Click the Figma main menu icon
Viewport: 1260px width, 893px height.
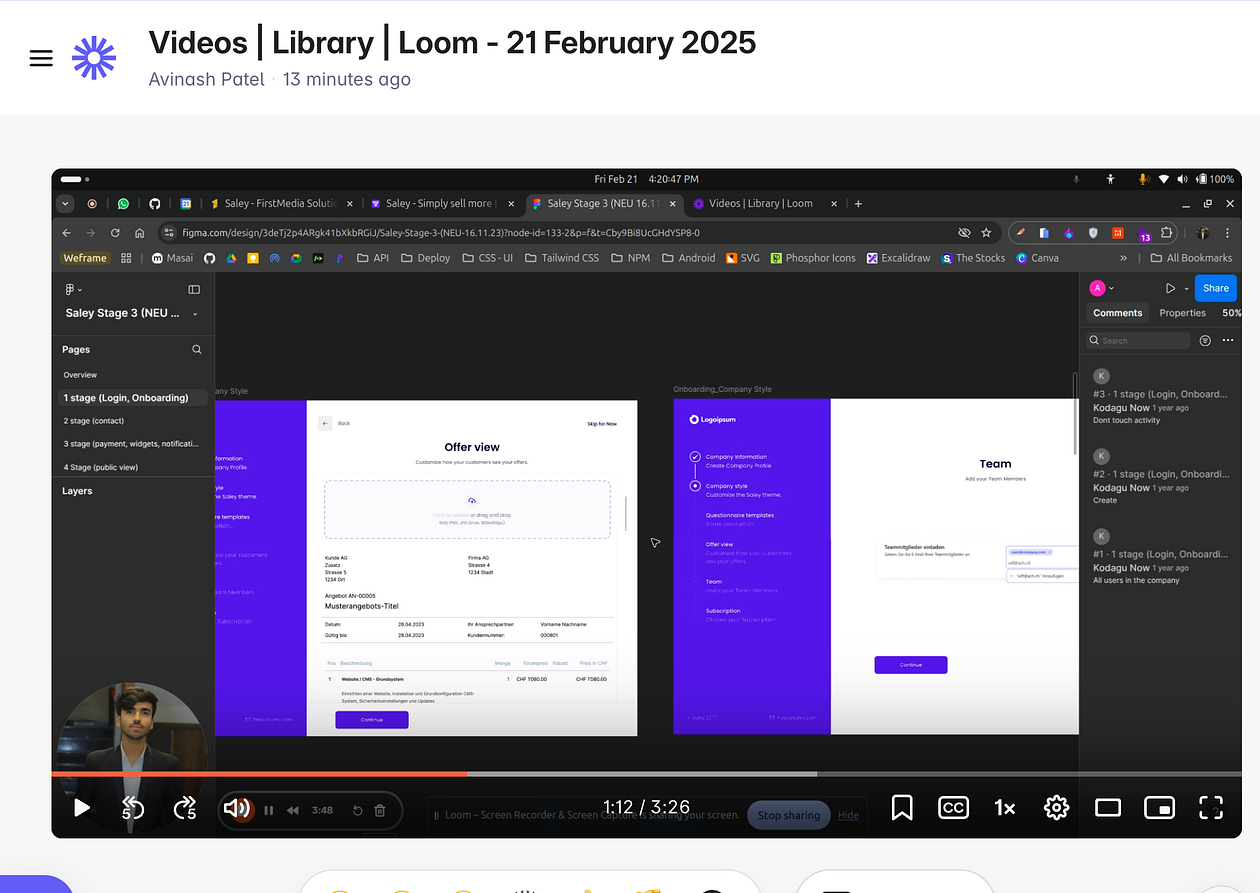[68, 289]
